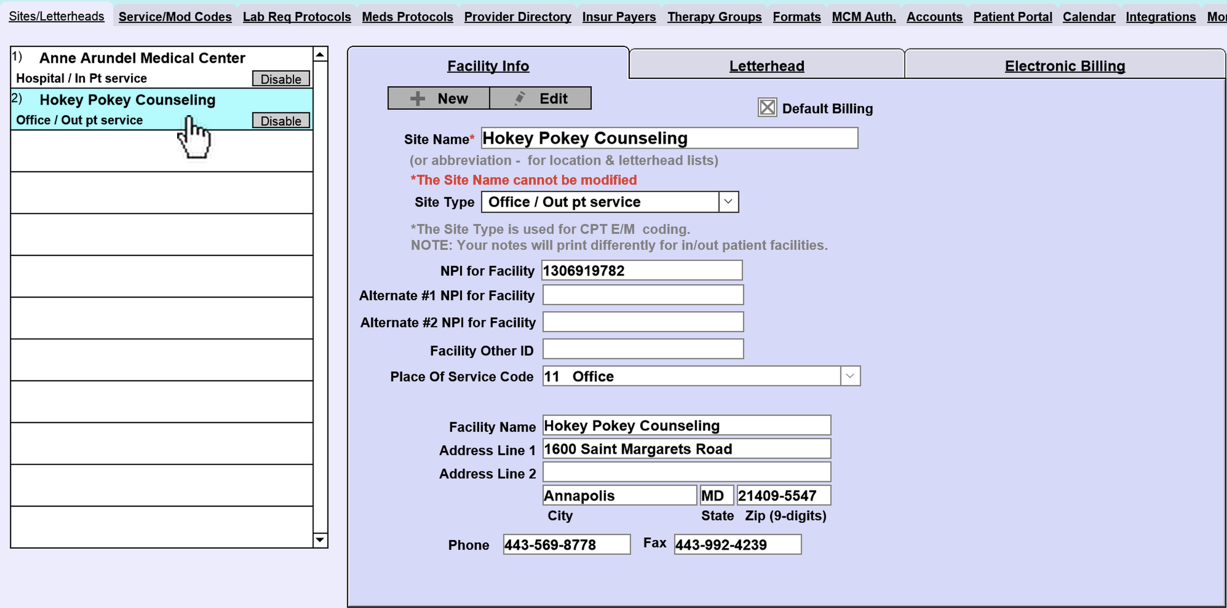
Task: Click the site list scroll down arrow
Action: tap(320, 540)
